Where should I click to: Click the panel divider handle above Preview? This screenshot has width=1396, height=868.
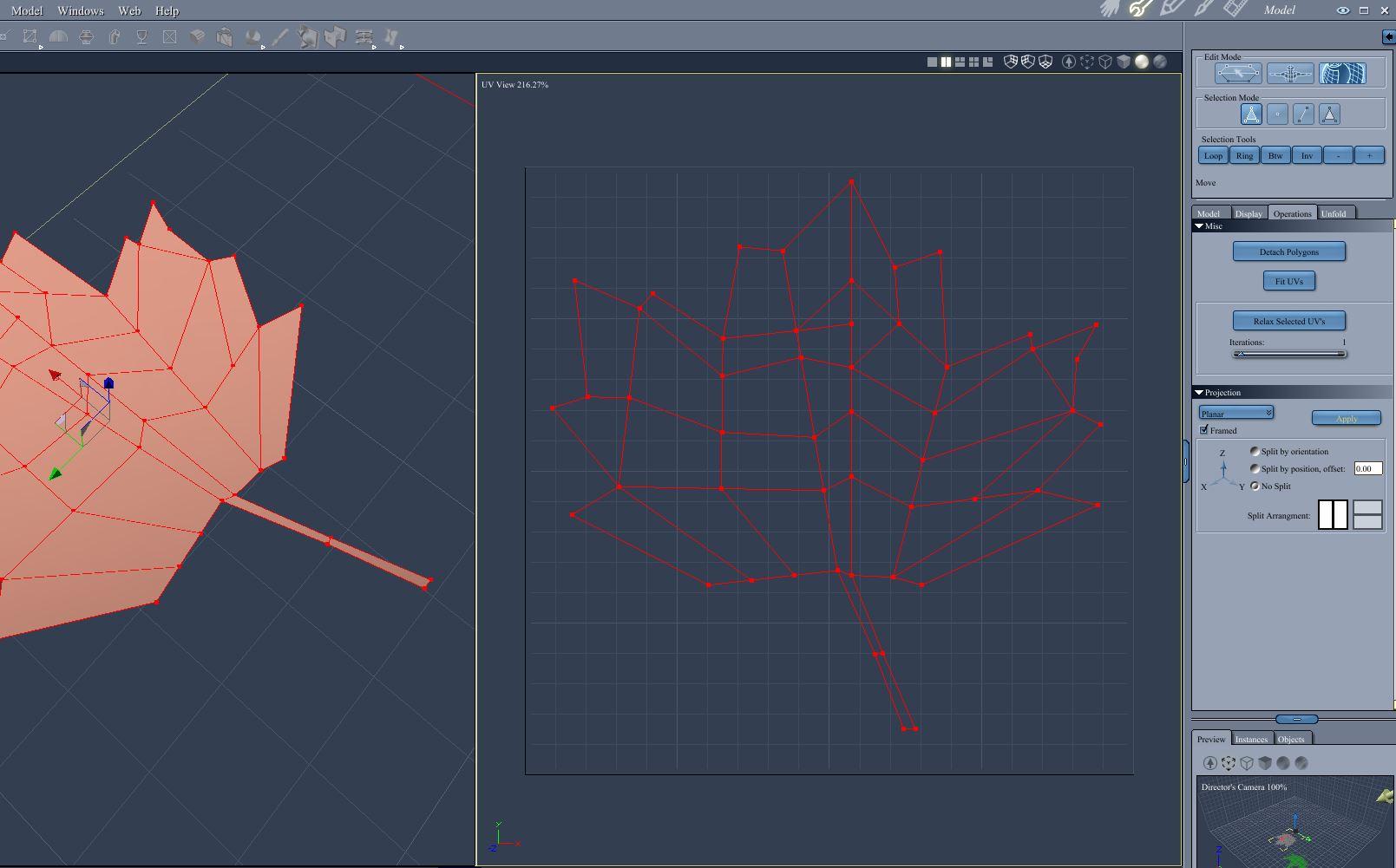[x=1297, y=719]
